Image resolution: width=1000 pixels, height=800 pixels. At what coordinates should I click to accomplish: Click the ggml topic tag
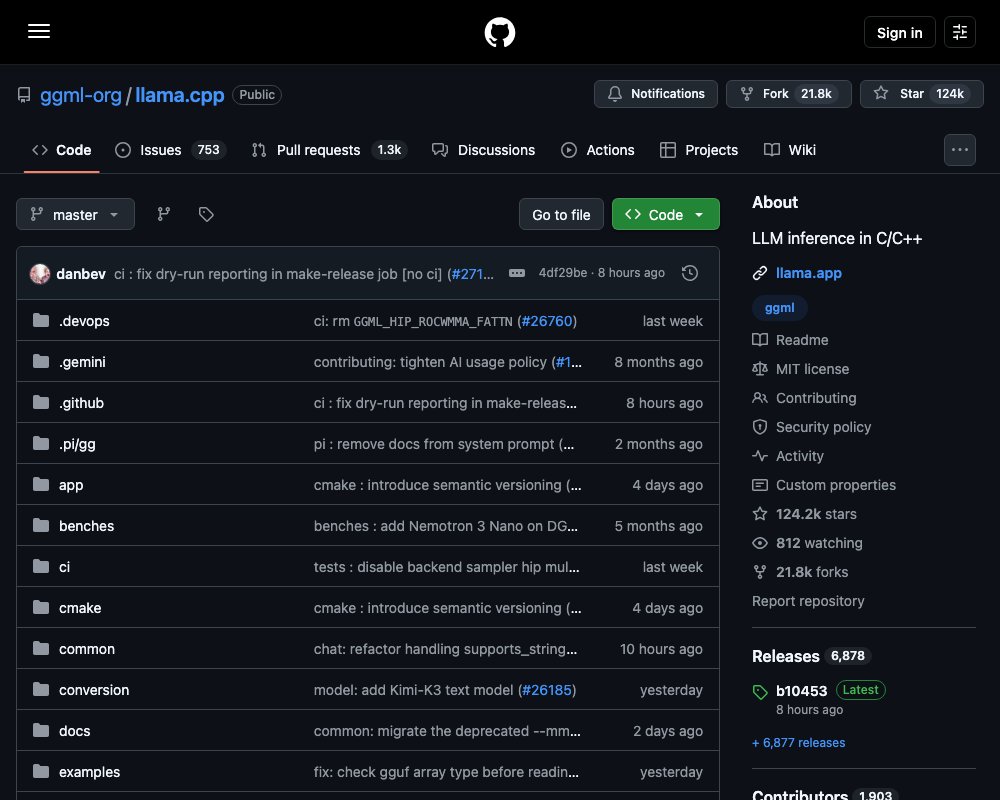[x=779, y=307]
